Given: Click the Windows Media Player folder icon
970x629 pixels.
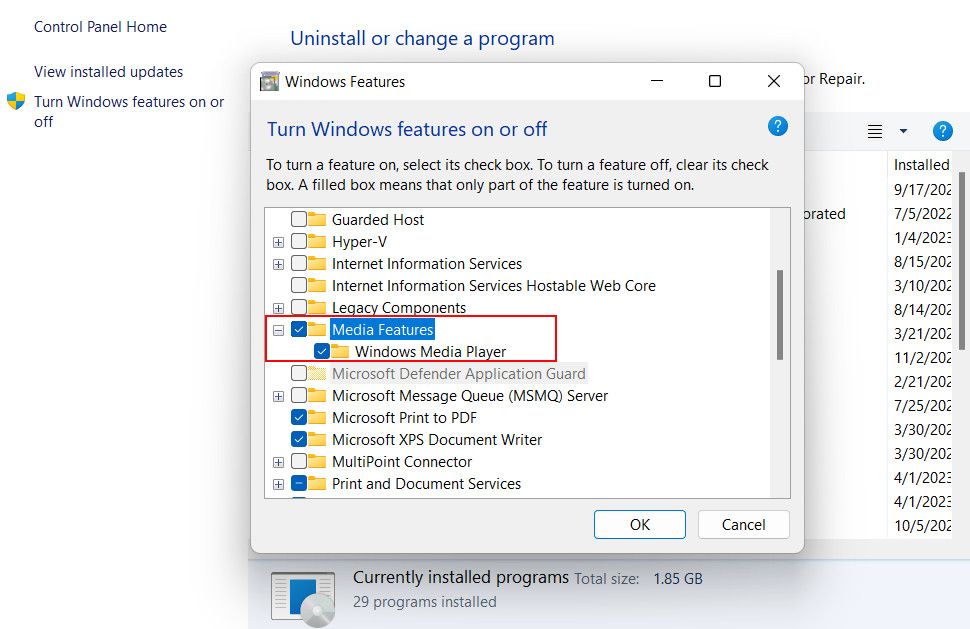Looking at the screenshot, I should click(x=340, y=352).
